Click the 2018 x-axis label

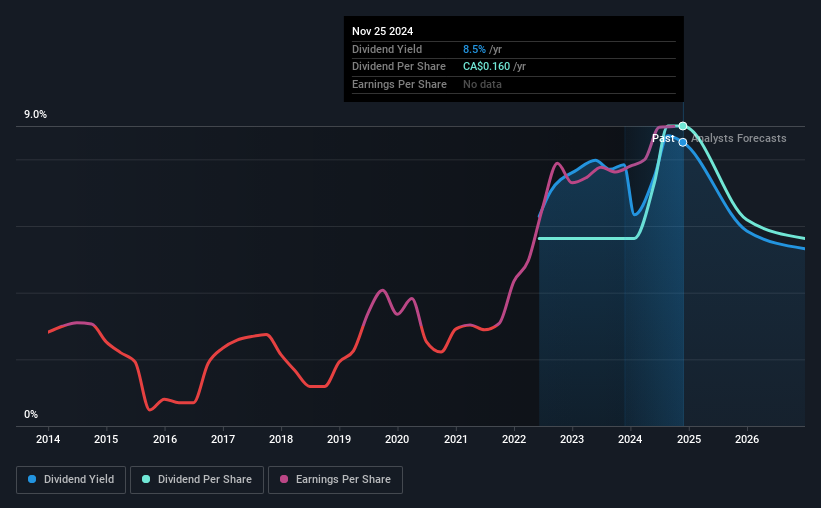(x=281, y=439)
